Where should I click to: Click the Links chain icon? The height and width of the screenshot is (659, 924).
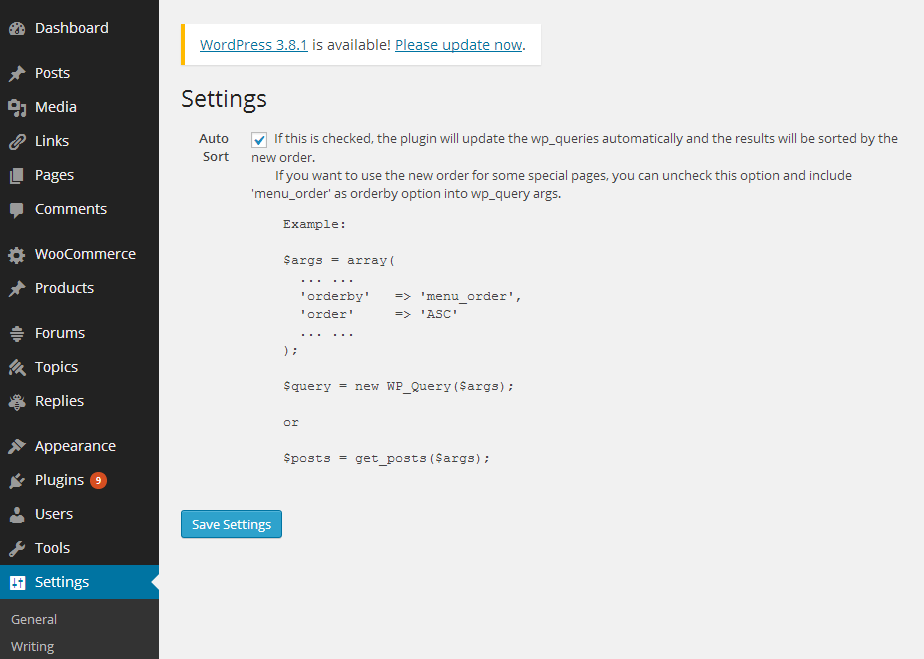pos(17,141)
